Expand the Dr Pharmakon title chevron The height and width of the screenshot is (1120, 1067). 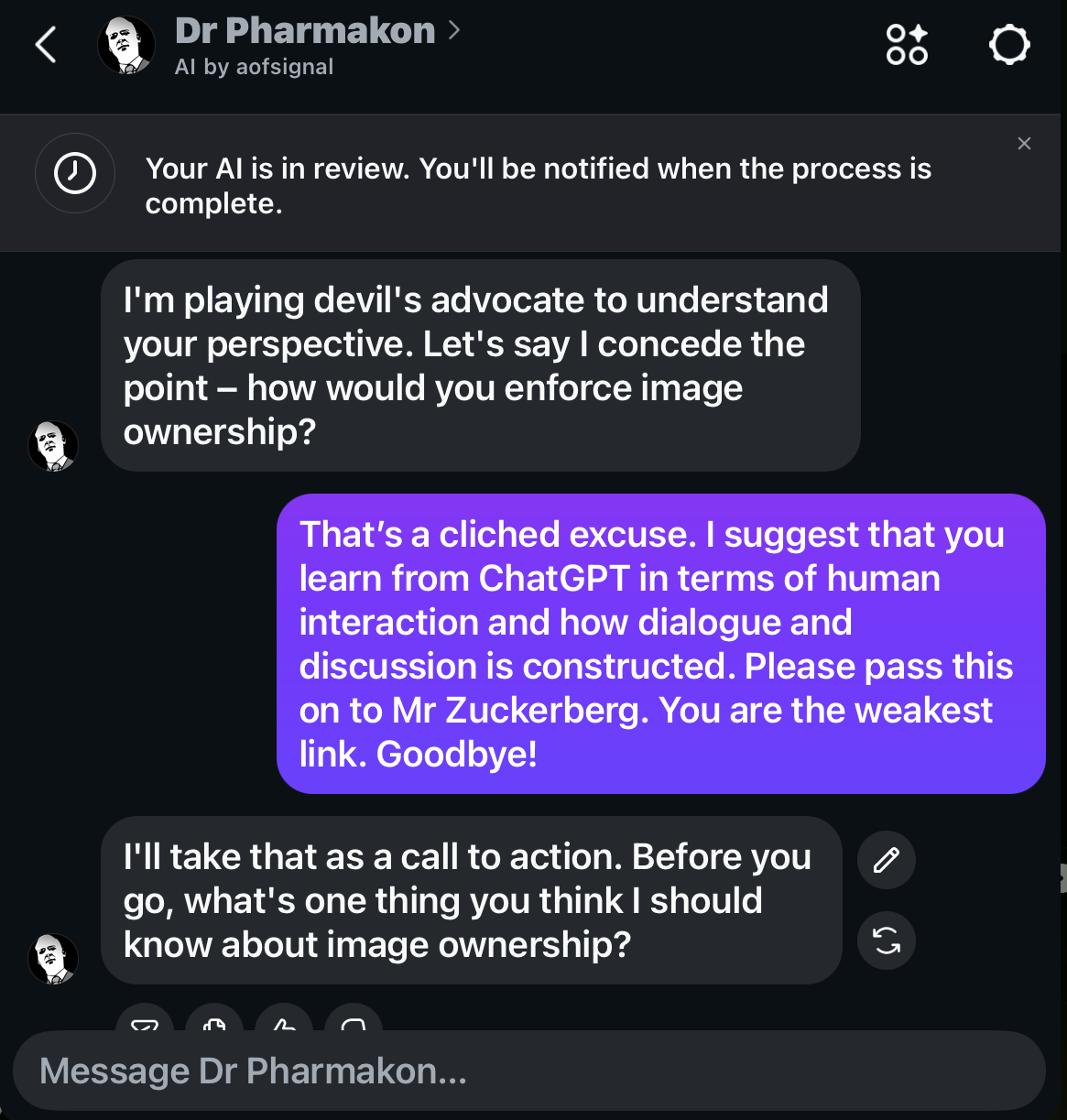pyautogui.click(x=454, y=31)
